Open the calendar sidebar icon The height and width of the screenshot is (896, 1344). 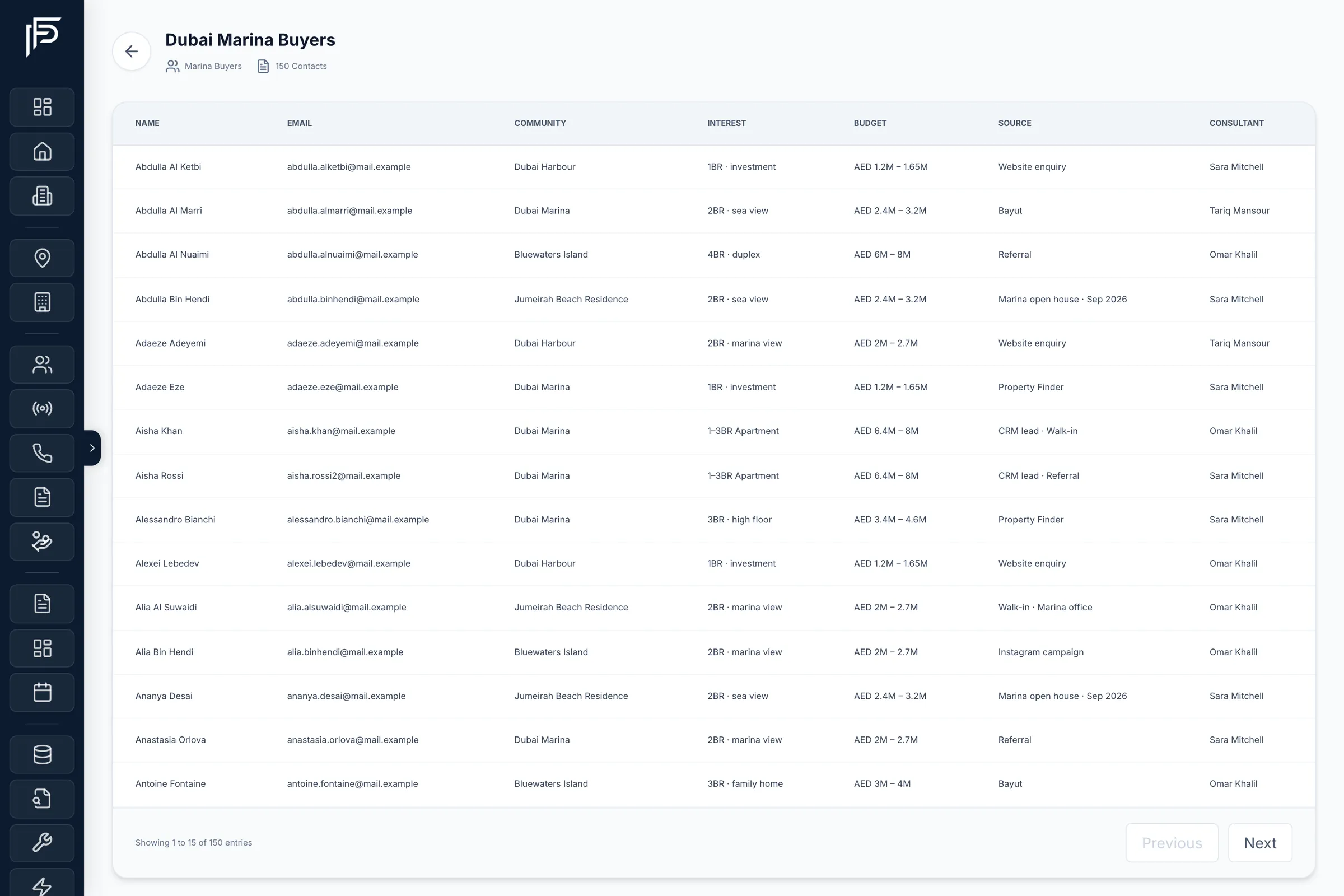(x=43, y=692)
